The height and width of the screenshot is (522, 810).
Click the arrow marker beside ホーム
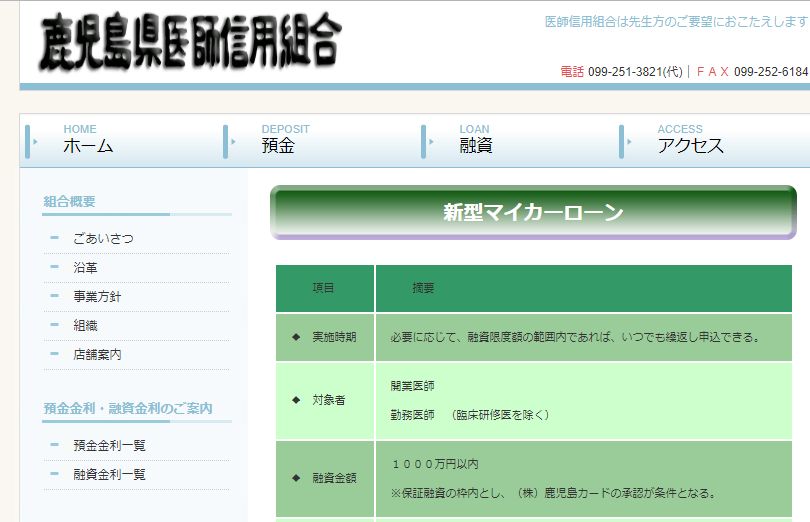pos(35,141)
